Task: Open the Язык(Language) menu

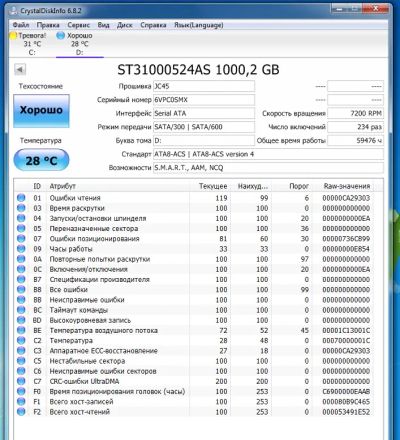Action: point(199,25)
